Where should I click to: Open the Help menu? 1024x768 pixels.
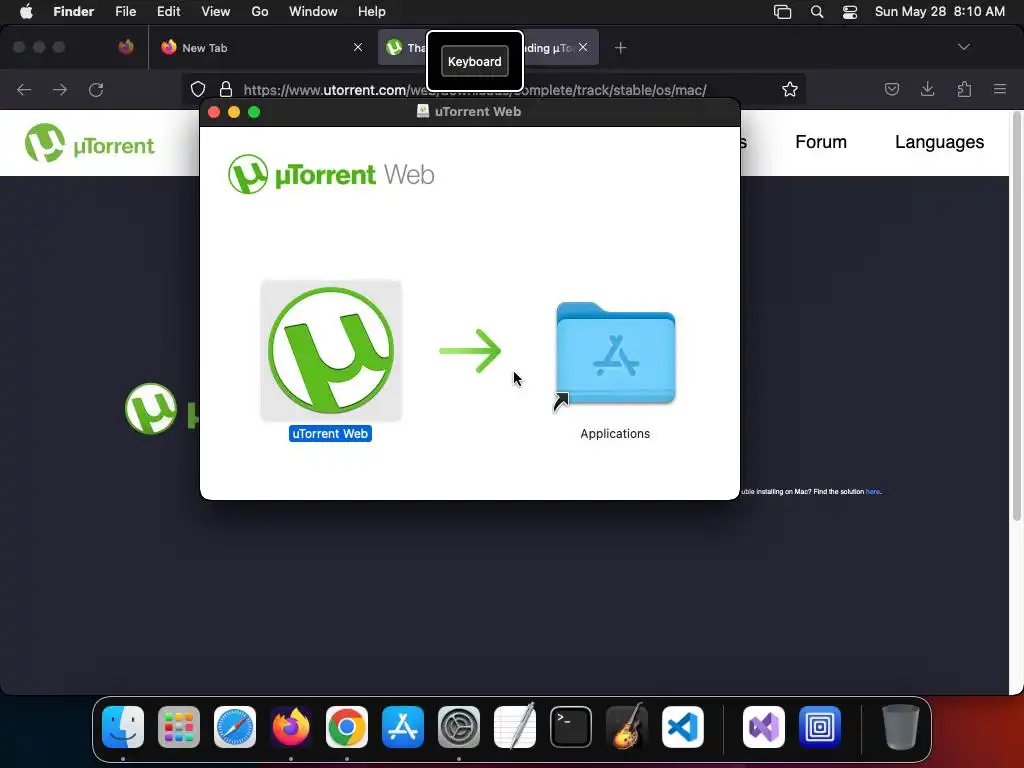click(372, 12)
